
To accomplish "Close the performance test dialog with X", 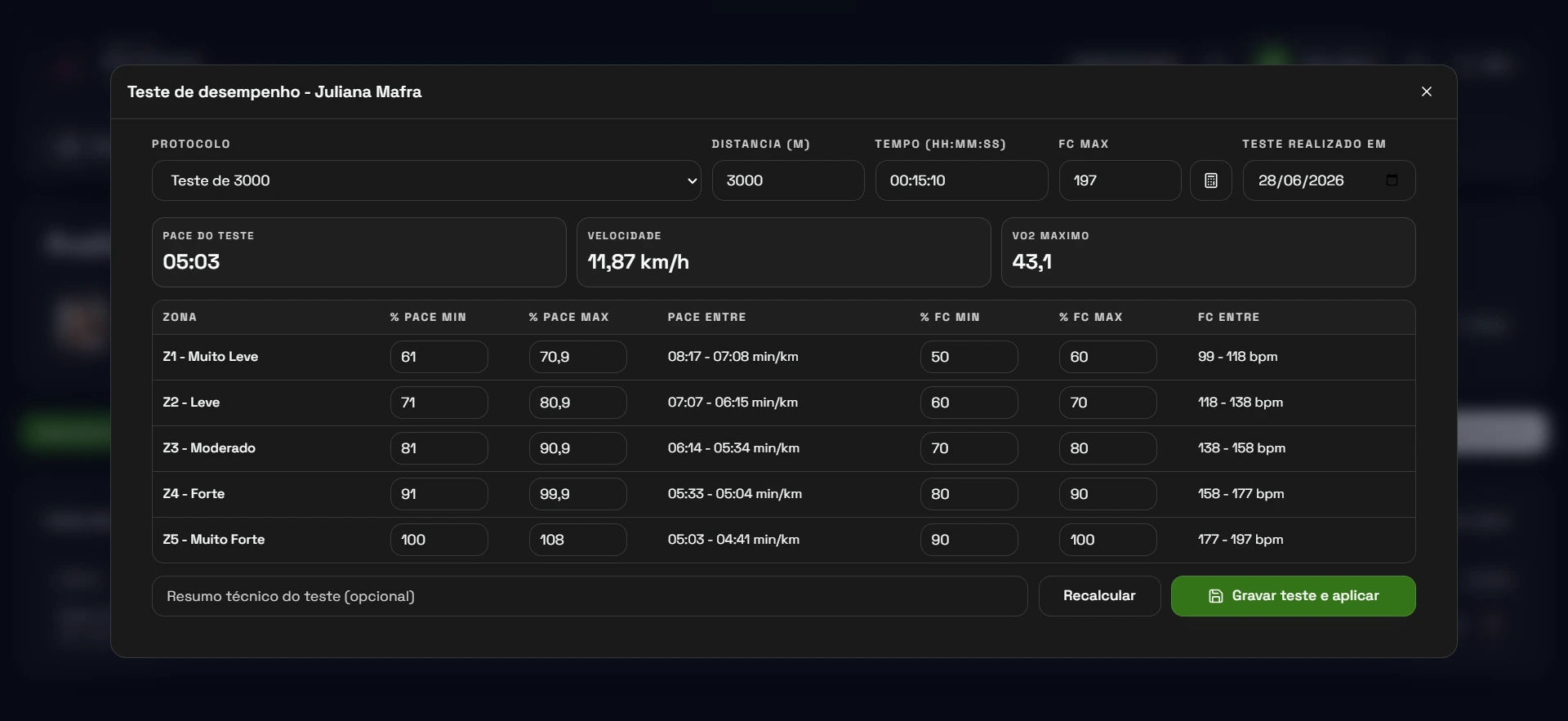I will coord(1426,91).
